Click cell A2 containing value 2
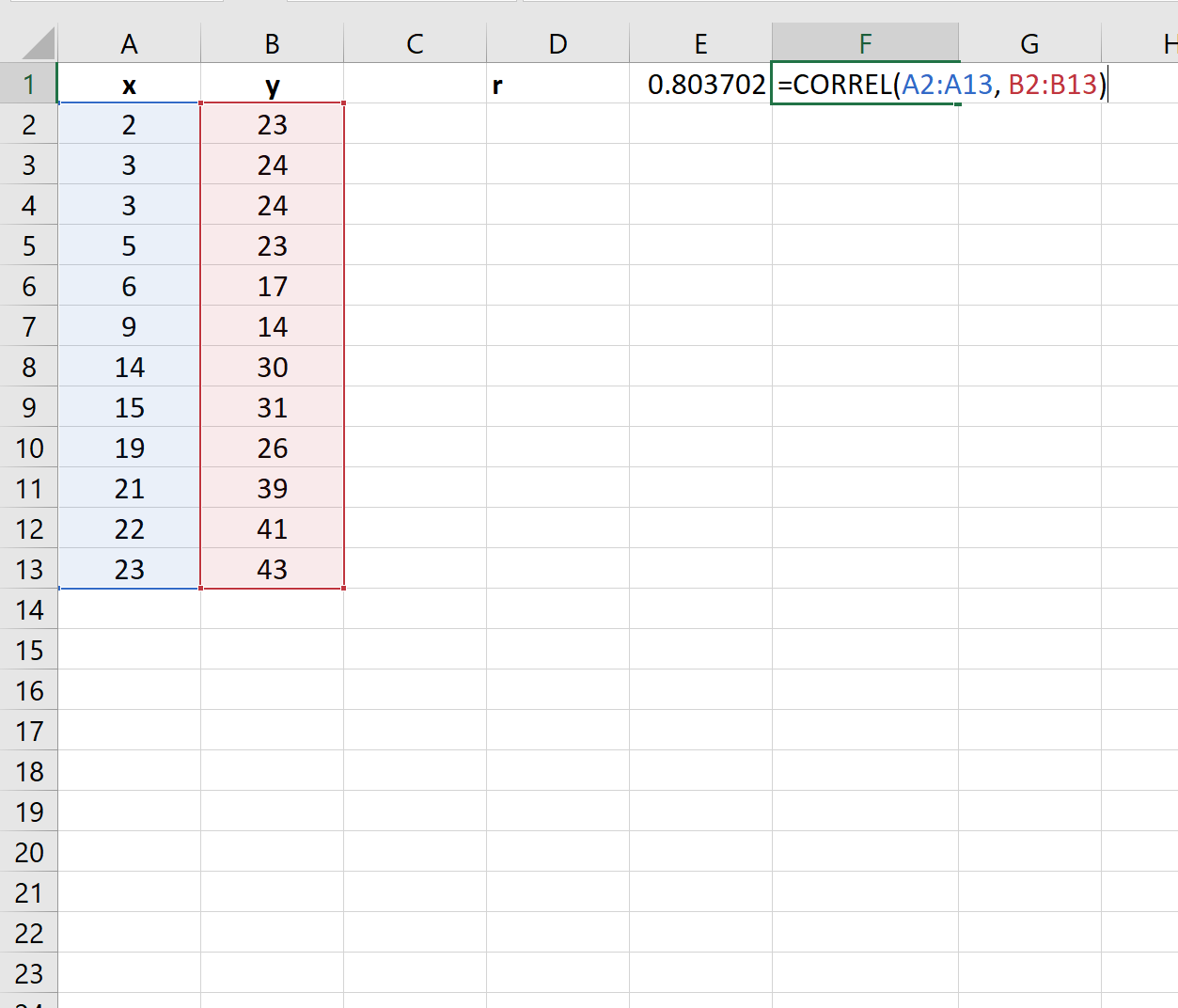Viewport: 1178px width, 1008px height. point(129,124)
